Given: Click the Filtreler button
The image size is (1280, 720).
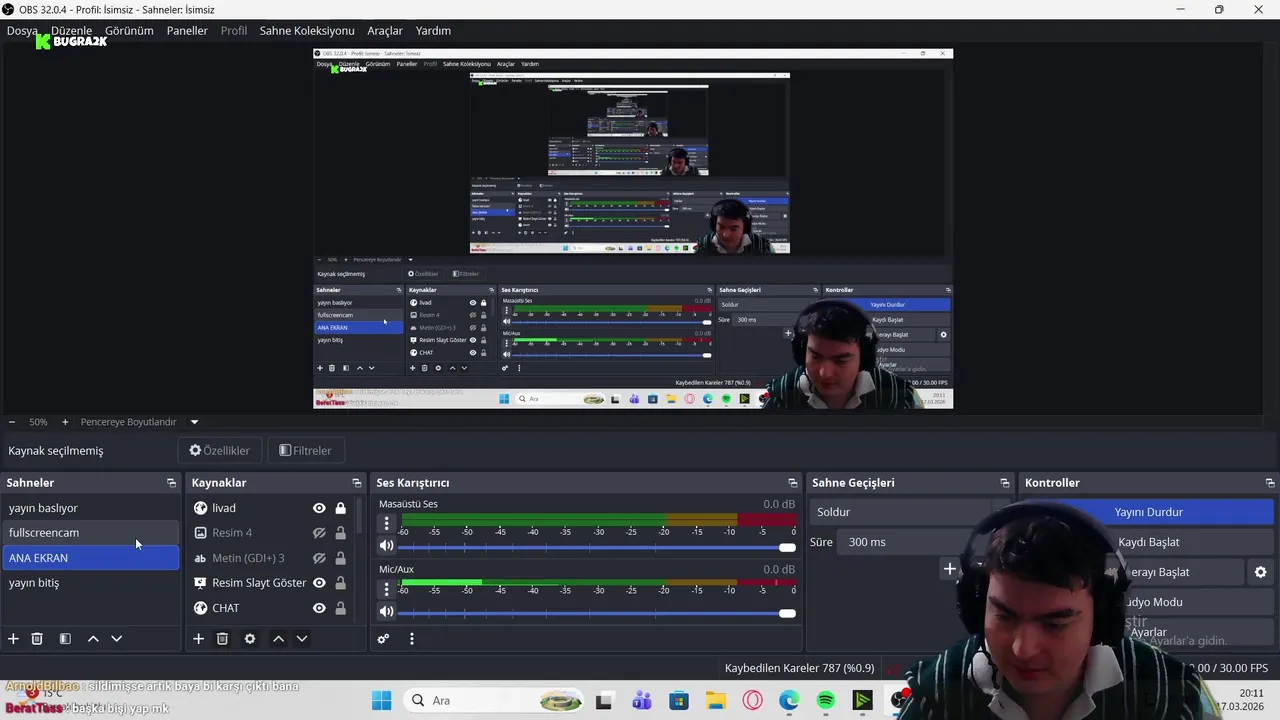Looking at the screenshot, I should pos(305,451).
